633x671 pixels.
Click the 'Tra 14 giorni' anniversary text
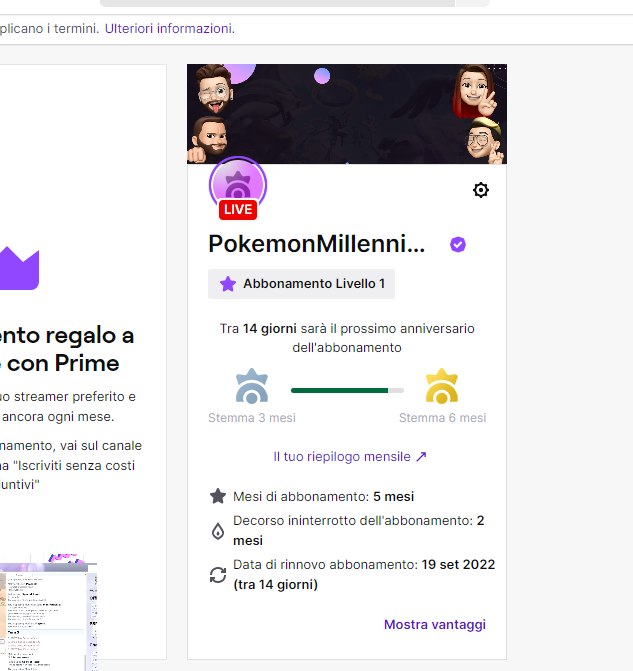(347, 338)
